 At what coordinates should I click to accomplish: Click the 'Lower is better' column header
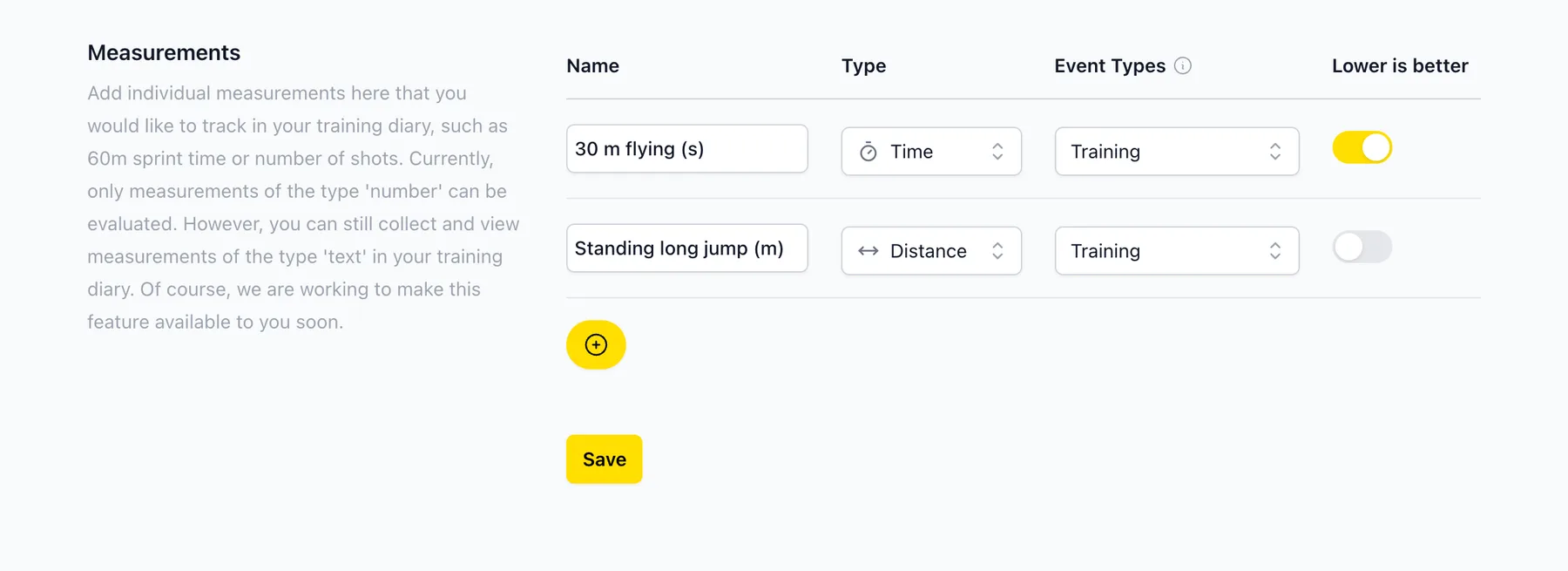1400,65
